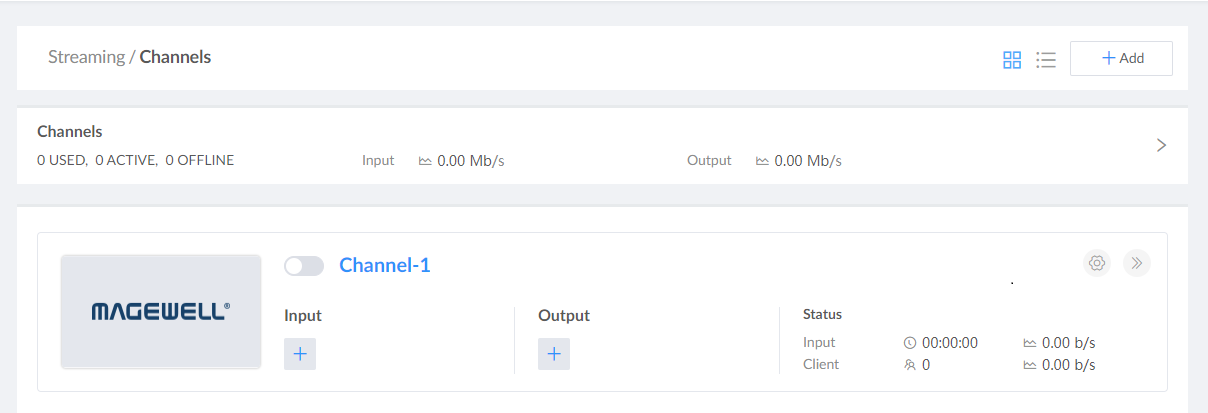This screenshot has width=1208, height=413.
Task: Click the 0 USED channels count
Action: pyautogui.click(x=62, y=160)
